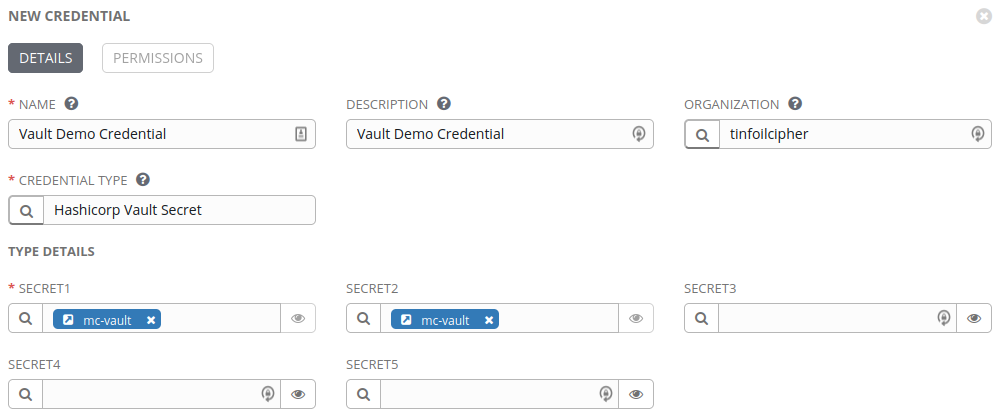
Task: Remove mc-vault tag from Secret2
Action: [x=489, y=320]
